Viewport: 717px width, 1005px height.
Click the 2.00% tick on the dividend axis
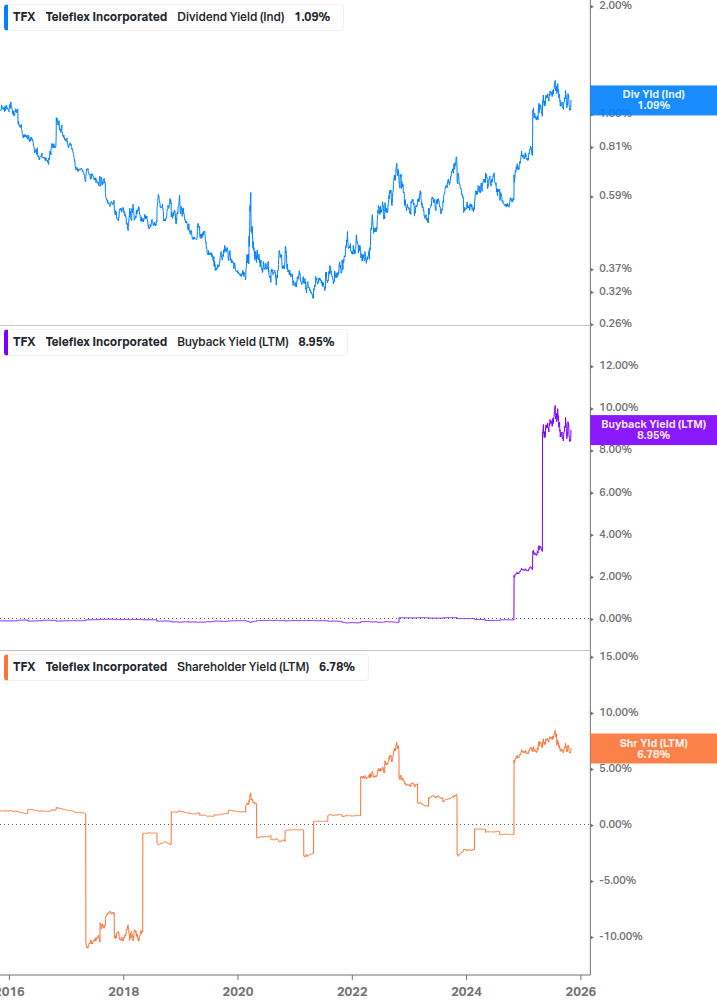(x=615, y=6)
